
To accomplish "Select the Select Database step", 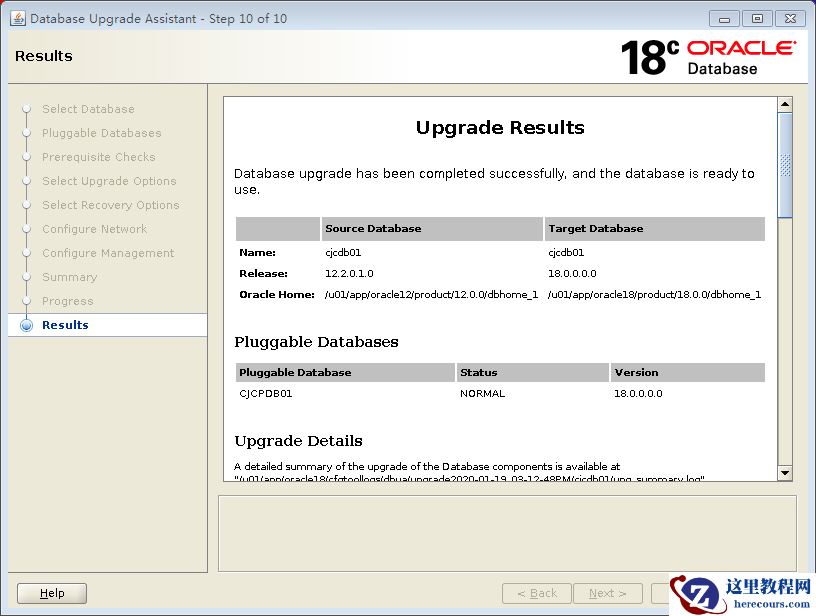I will [88, 109].
